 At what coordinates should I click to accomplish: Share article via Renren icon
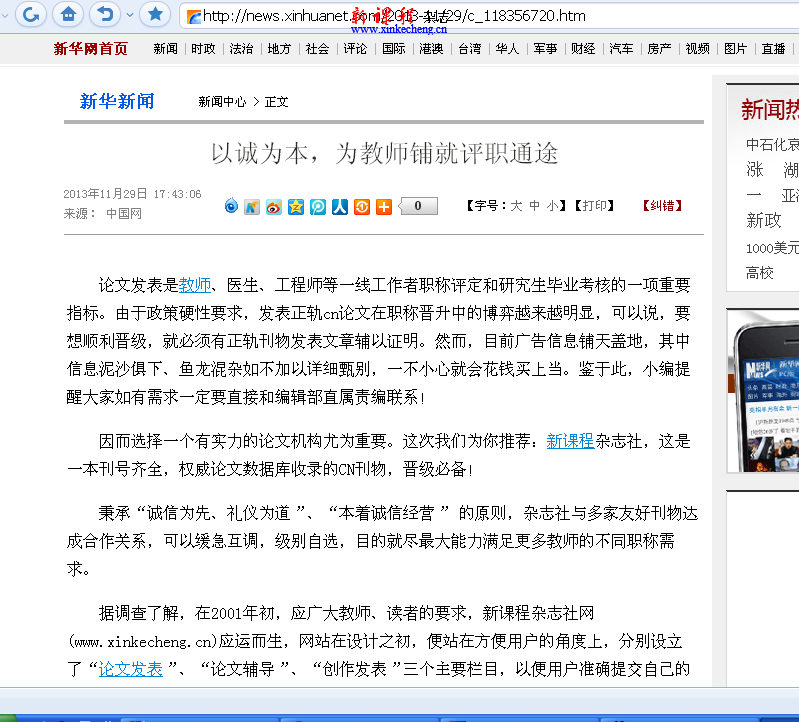pos(340,207)
